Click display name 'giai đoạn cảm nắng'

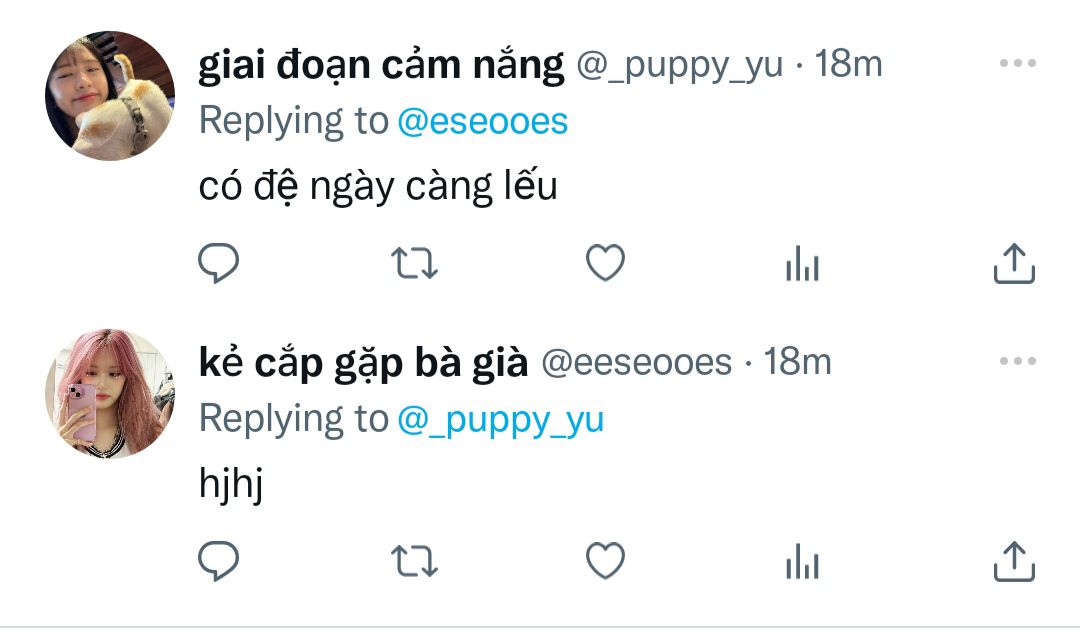(x=382, y=67)
